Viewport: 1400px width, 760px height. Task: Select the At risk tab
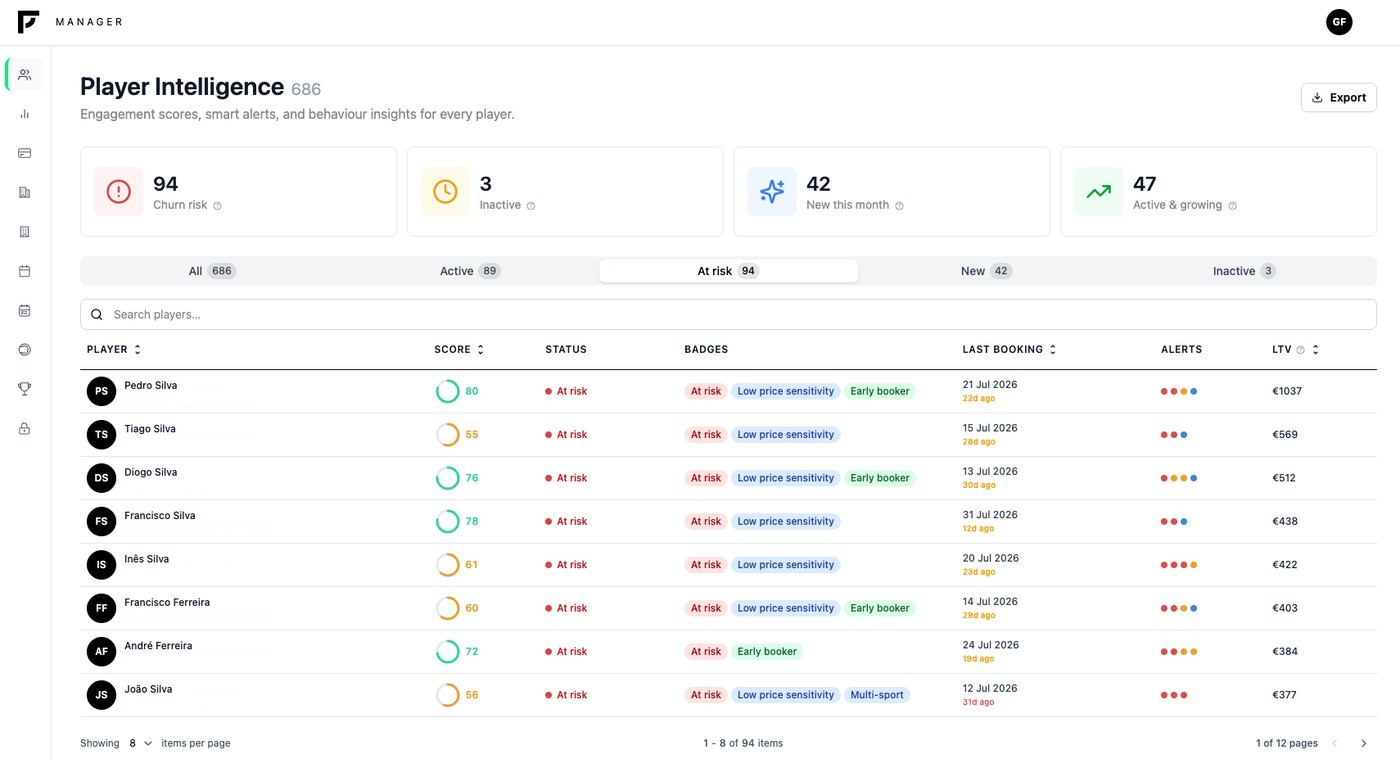point(728,271)
